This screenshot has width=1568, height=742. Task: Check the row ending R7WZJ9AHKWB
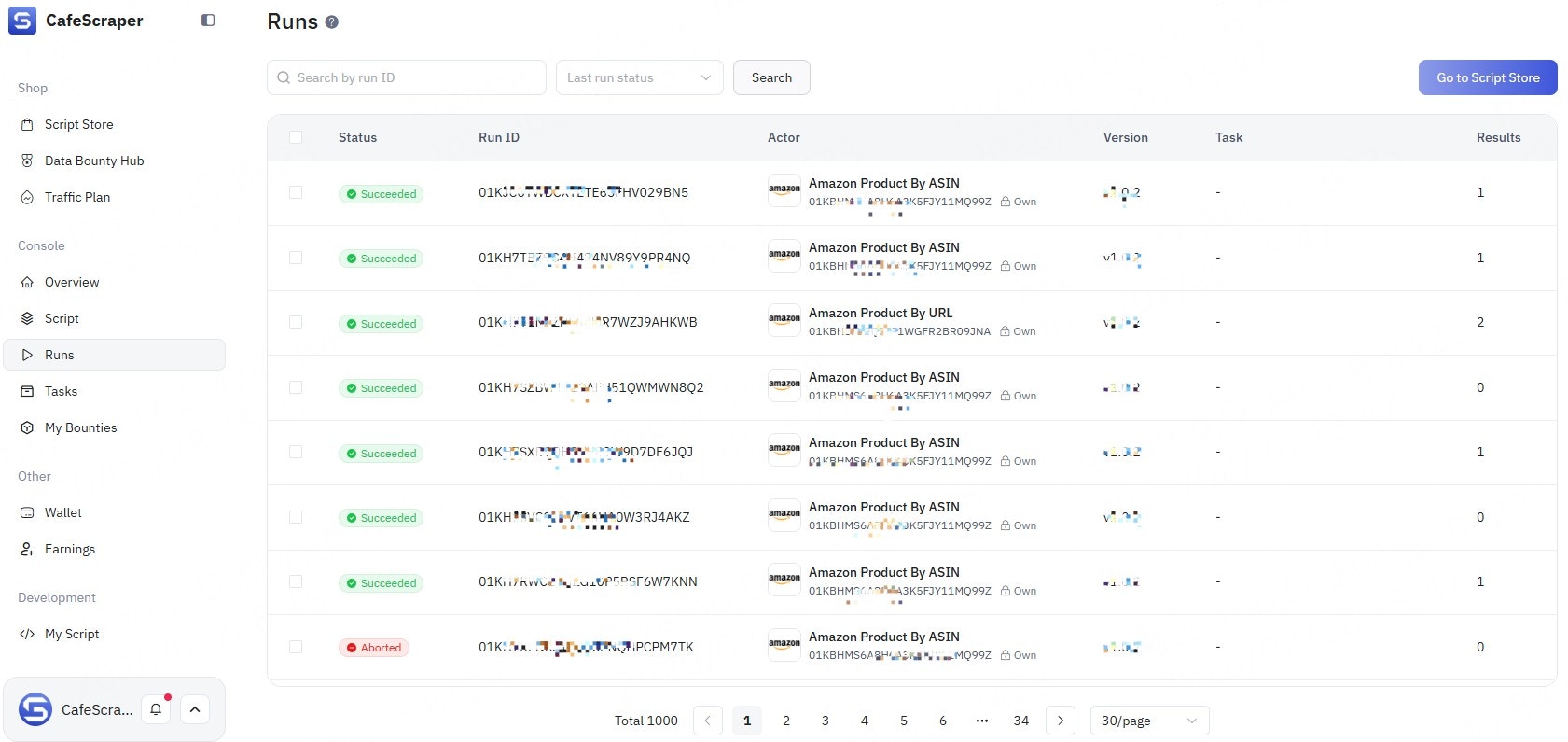tap(296, 322)
